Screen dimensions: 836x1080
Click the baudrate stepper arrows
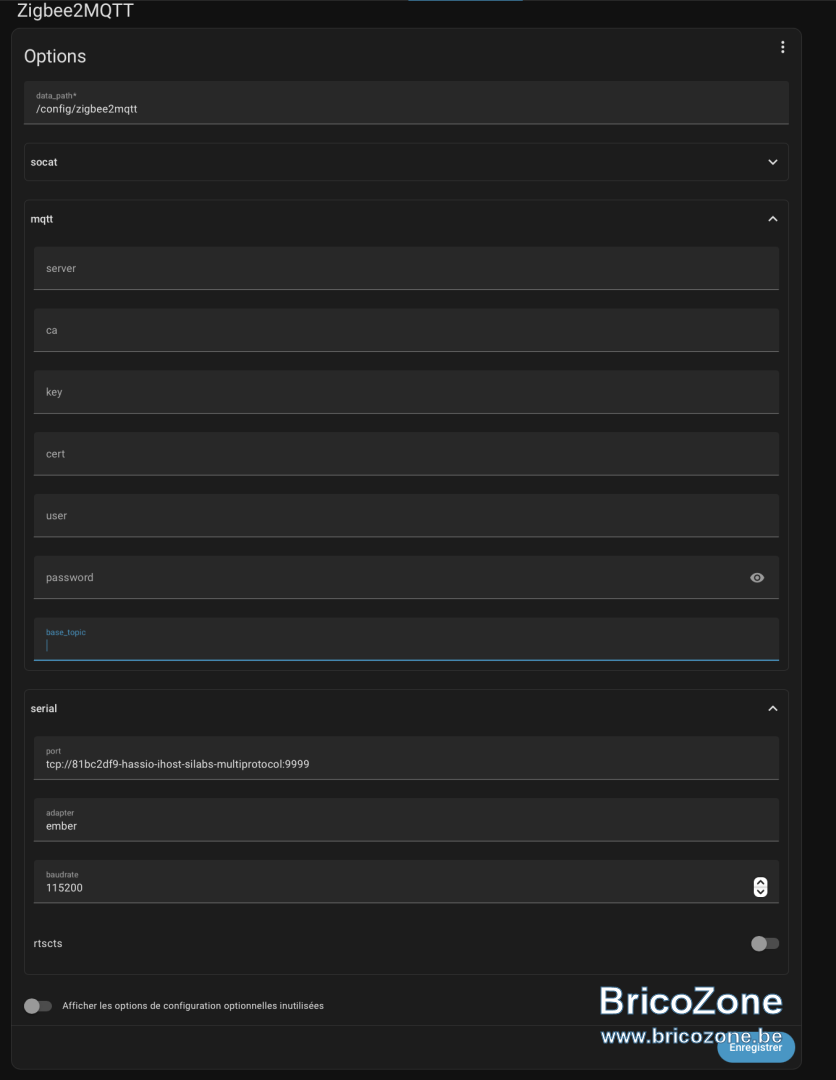point(760,887)
